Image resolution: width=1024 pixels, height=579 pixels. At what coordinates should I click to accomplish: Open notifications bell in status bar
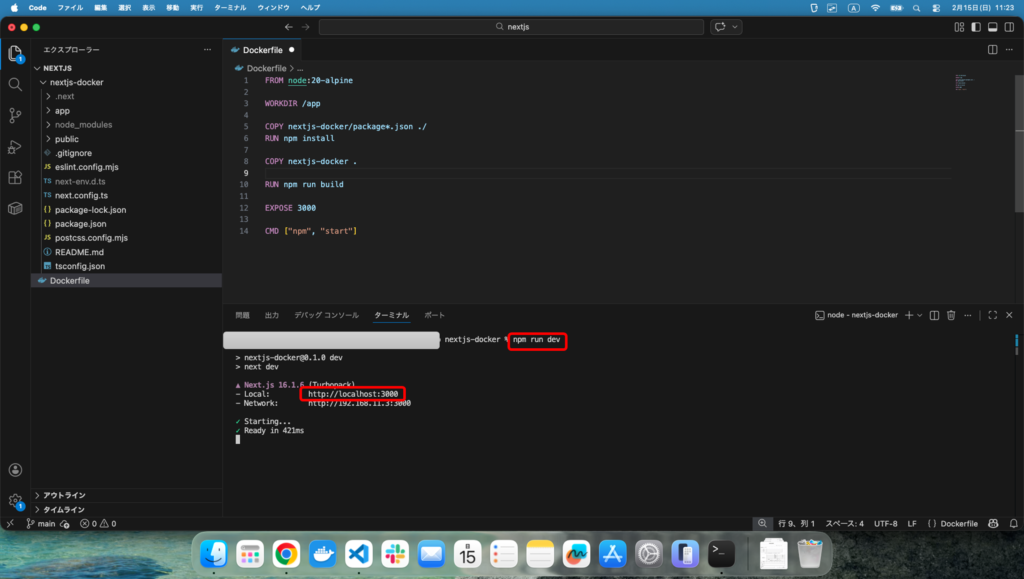click(1011, 523)
